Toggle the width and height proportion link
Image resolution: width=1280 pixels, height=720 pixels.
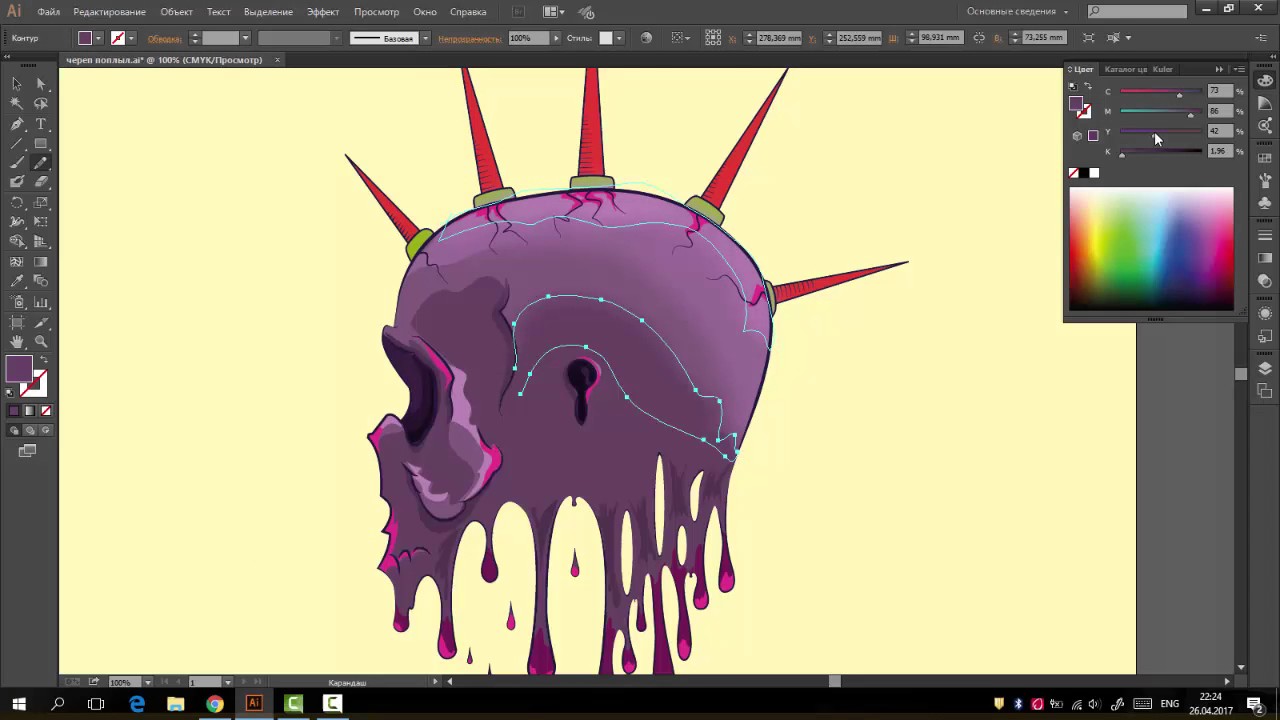click(979, 38)
